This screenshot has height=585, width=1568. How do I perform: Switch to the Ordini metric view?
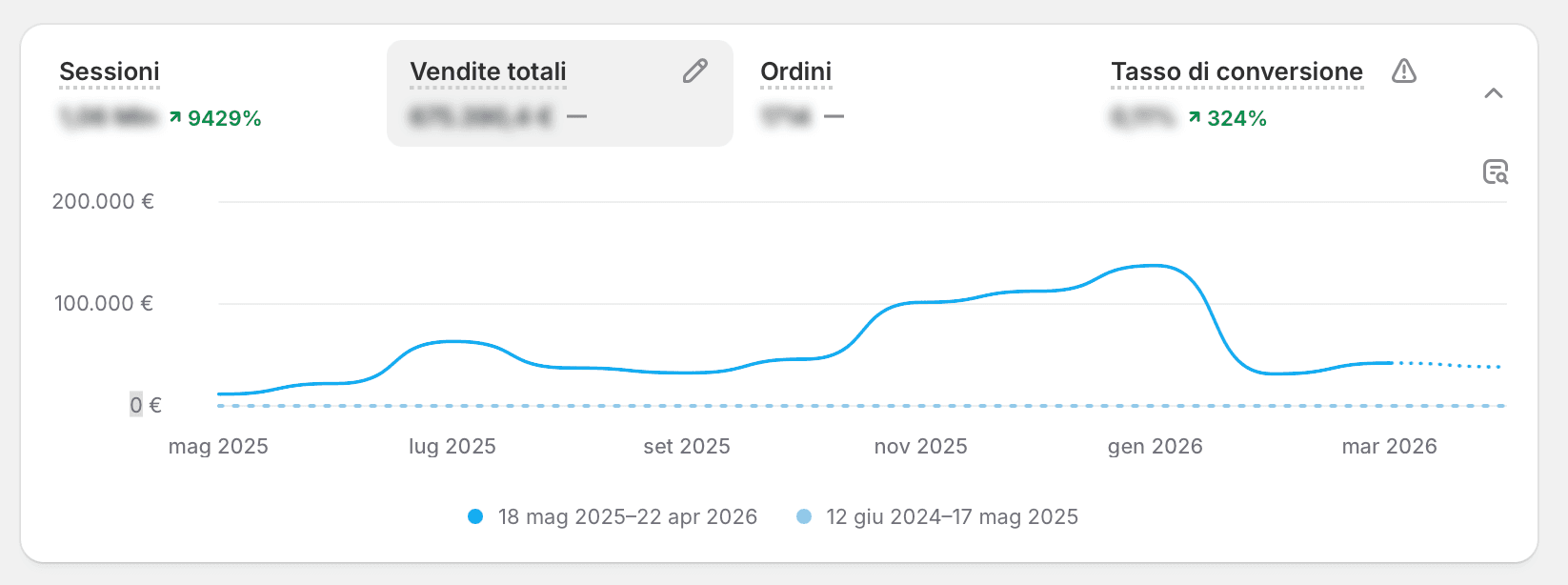796,70
